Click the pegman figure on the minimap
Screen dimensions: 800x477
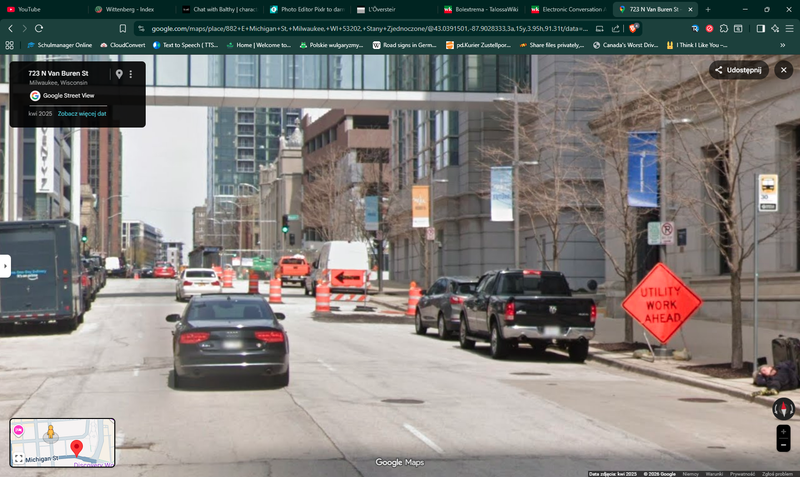point(51,432)
